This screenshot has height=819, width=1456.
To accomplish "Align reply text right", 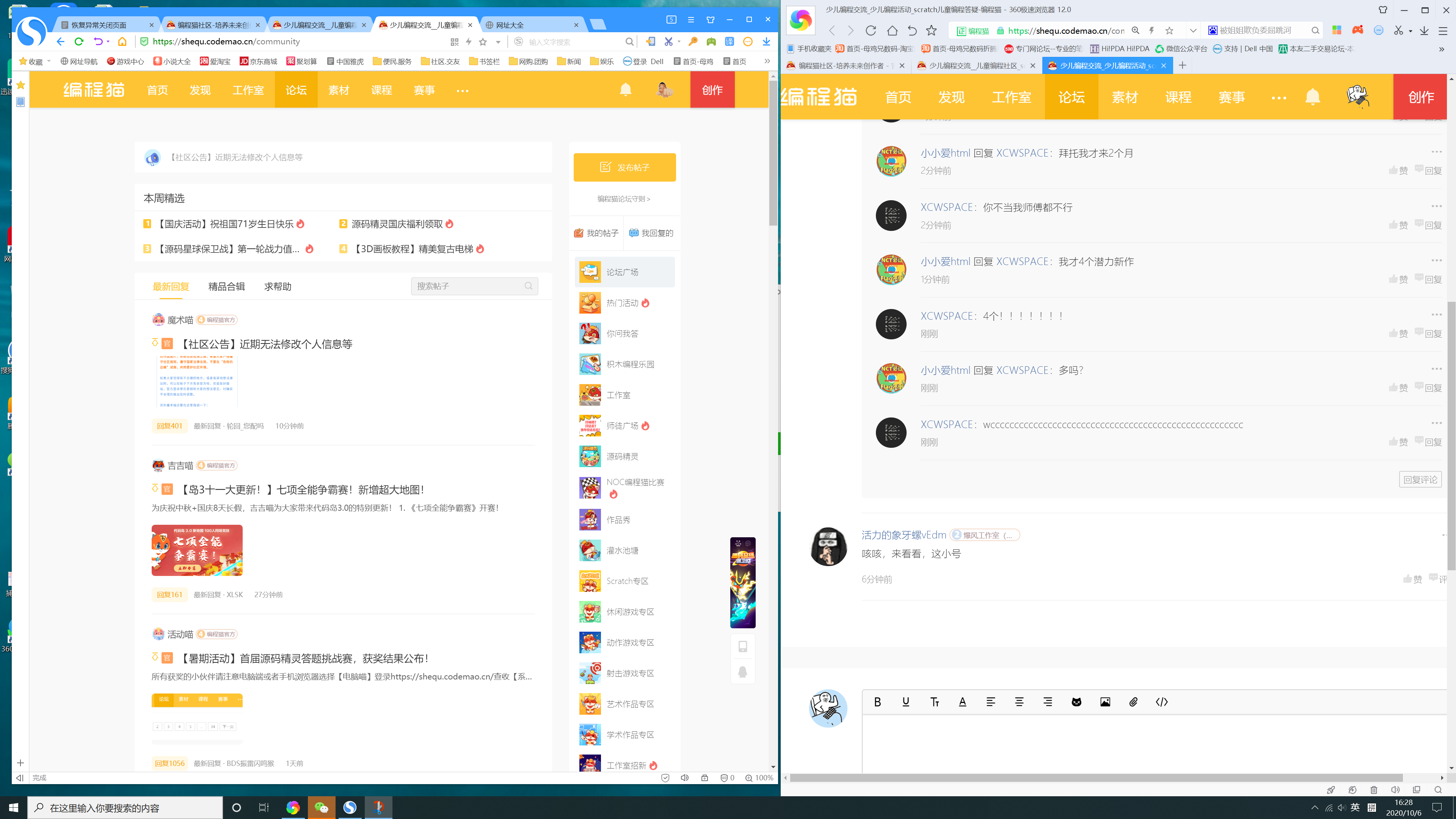I will pos(1048,702).
